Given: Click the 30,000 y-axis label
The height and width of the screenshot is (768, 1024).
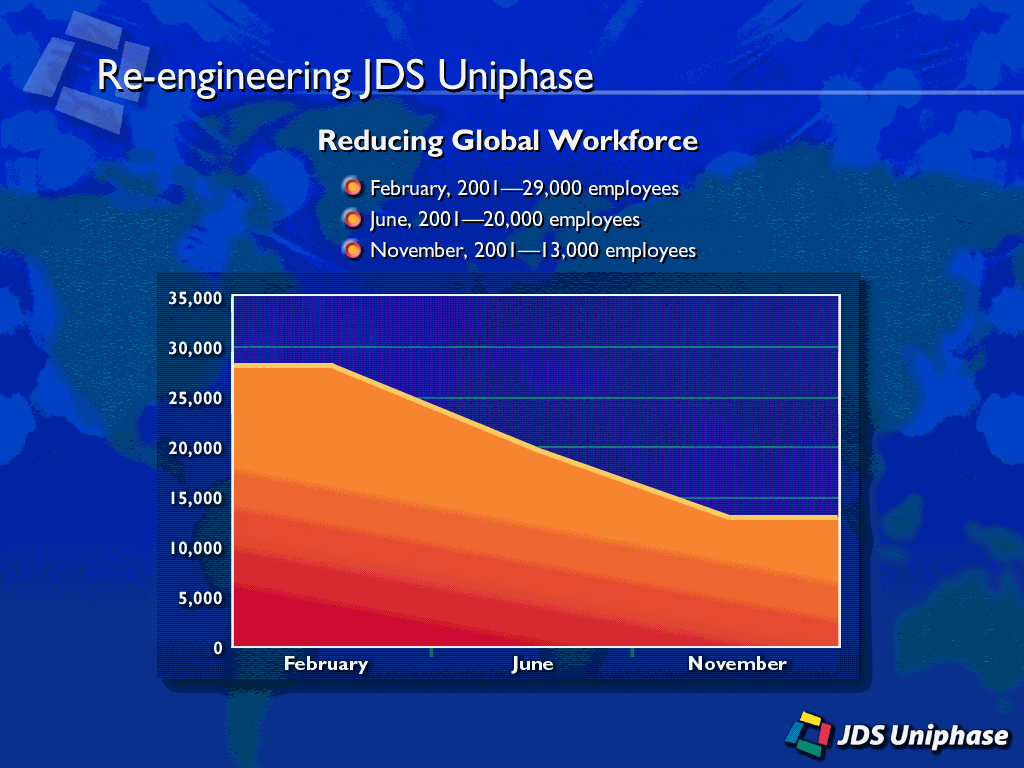Looking at the screenshot, I should [195, 348].
